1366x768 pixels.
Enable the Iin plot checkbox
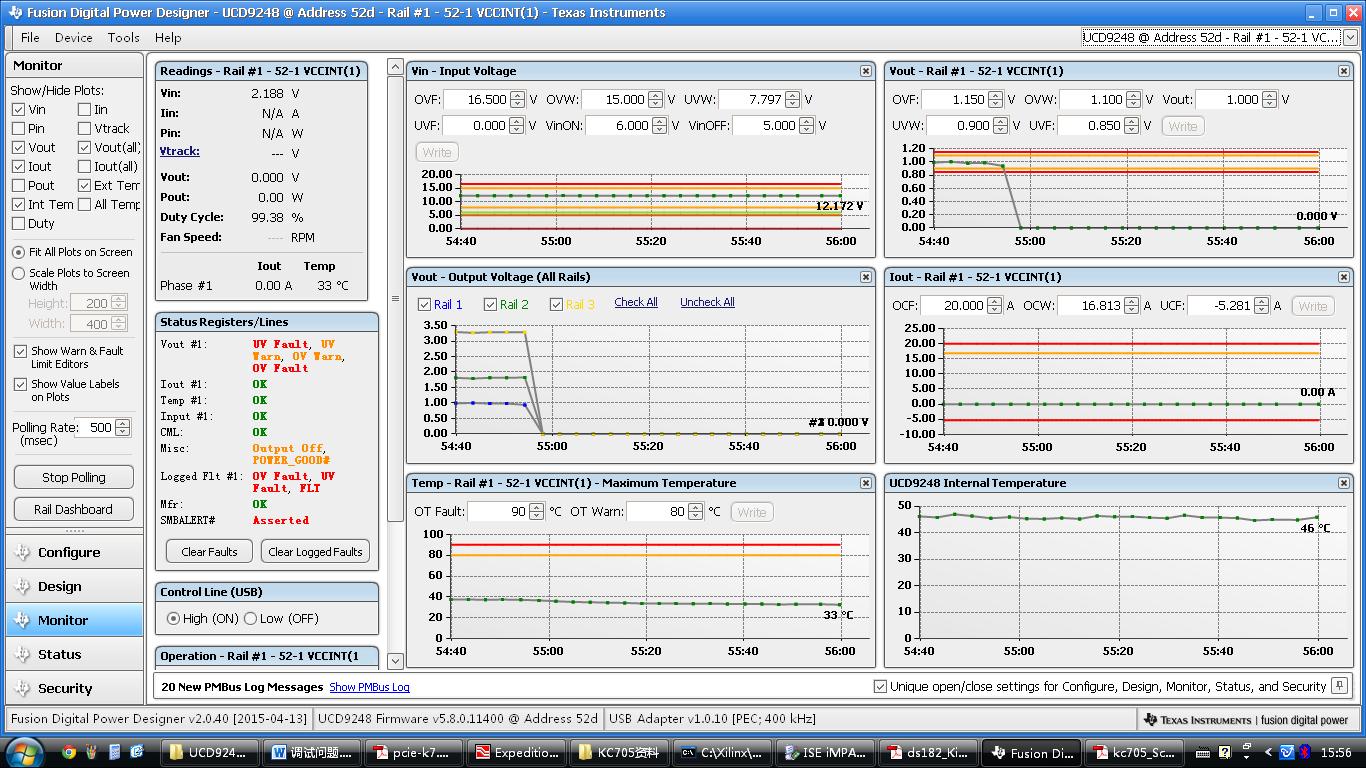tap(85, 109)
